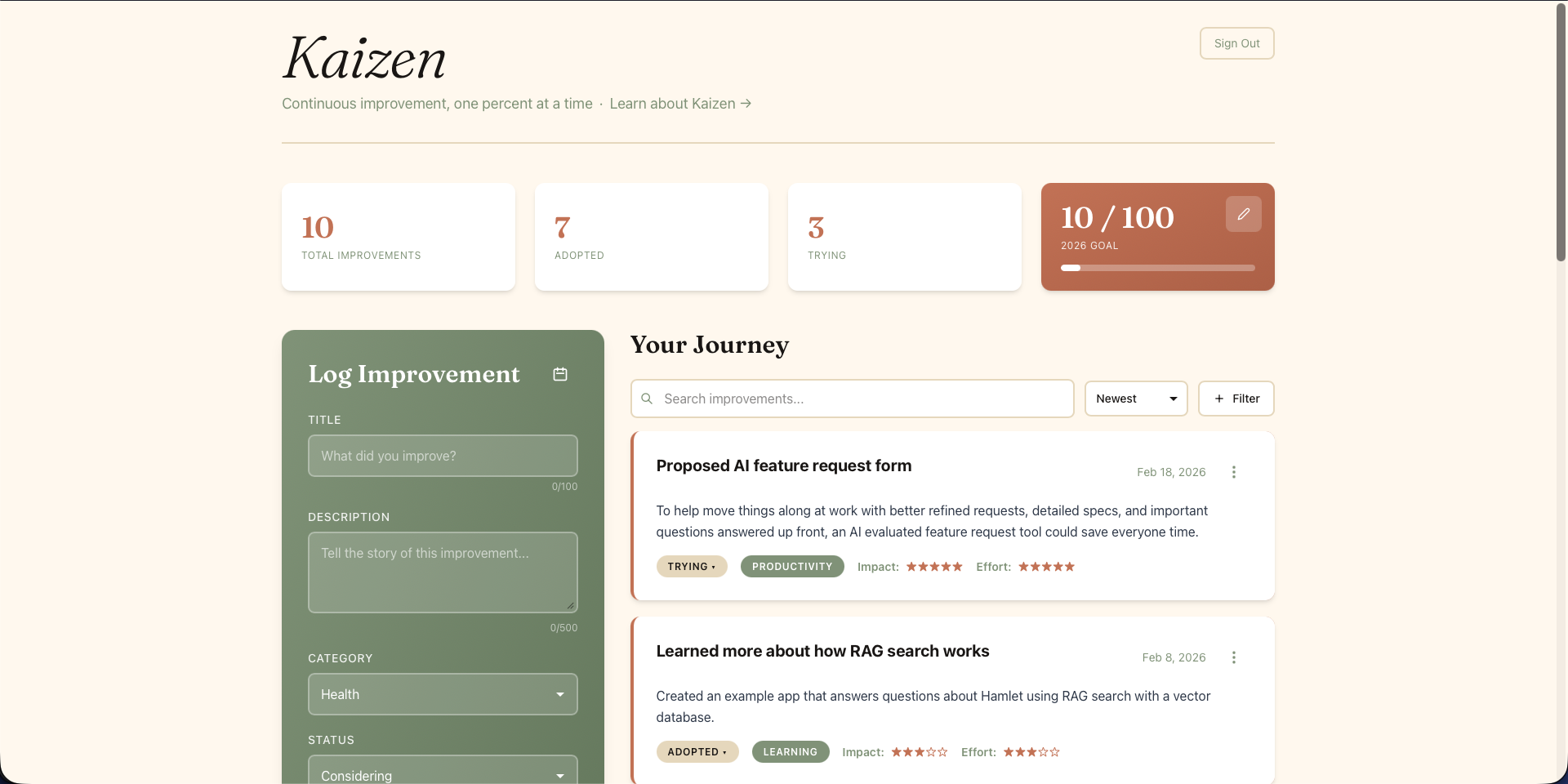1568x784 pixels.
Task: Open the kebab menu on Proposed AI feature card
Action: 1233,472
